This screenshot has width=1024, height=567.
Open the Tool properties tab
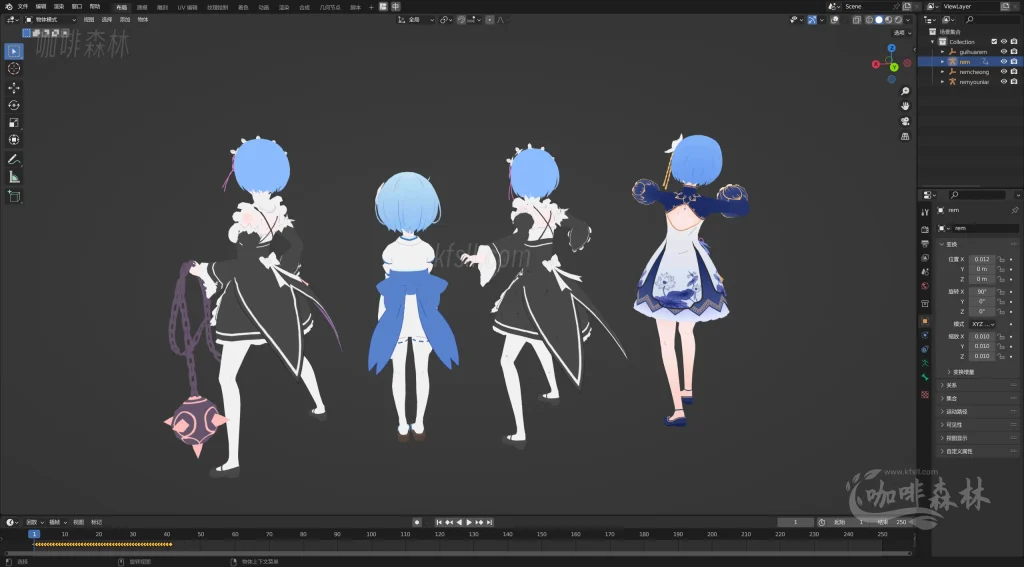pyautogui.click(x=925, y=212)
